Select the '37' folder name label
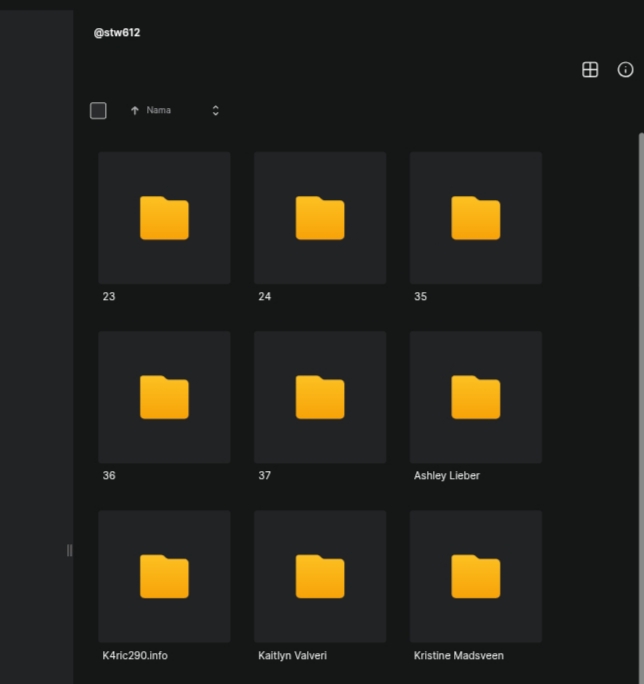 tap(264, 475)
